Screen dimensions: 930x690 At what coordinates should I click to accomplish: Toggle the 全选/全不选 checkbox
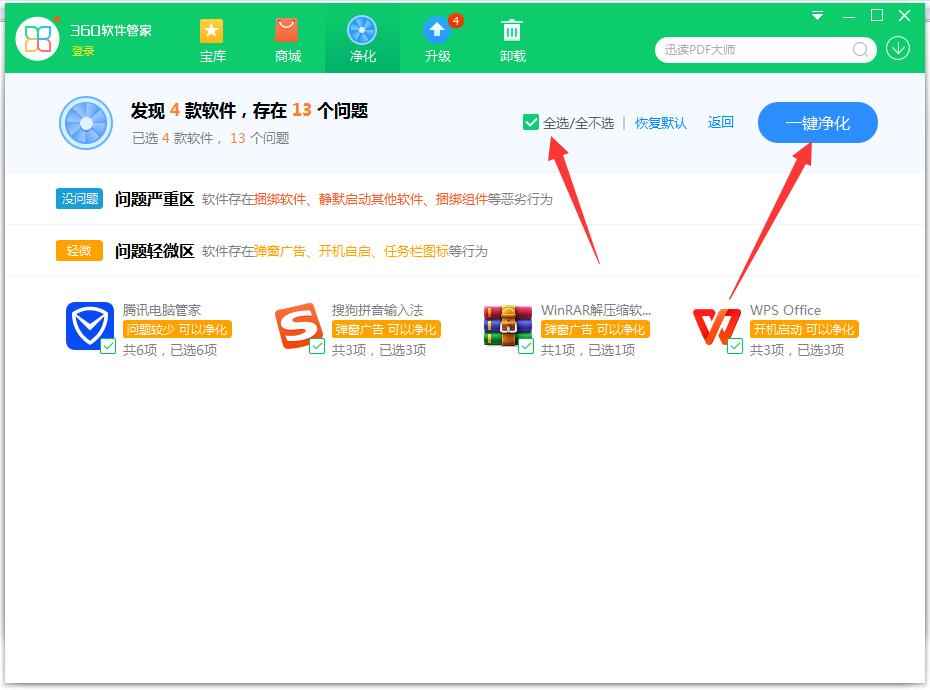[x=531, y=122]
